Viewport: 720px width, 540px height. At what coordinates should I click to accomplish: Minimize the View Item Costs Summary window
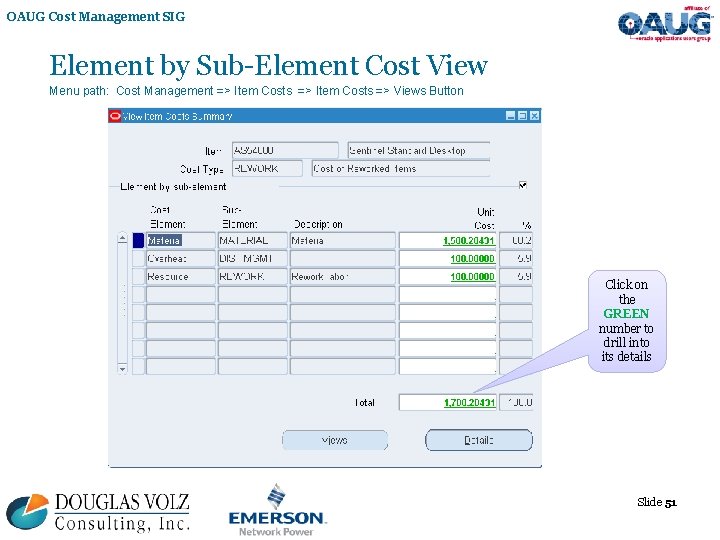pos(510,116)
